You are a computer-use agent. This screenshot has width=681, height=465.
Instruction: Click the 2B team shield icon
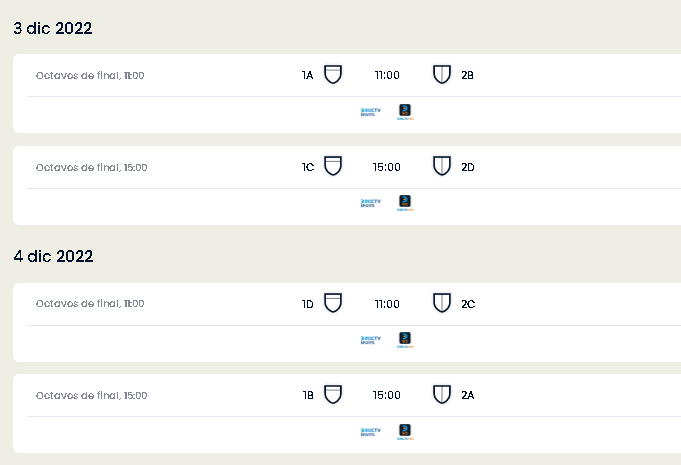point(442,74)
